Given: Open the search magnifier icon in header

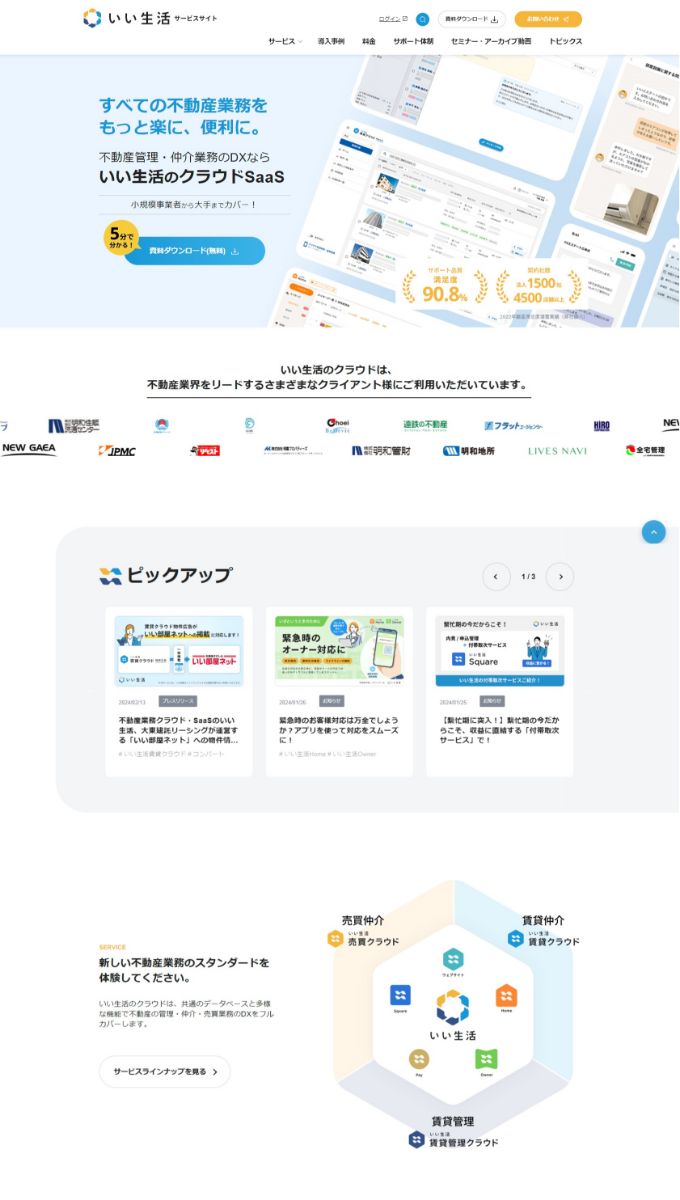Looking at the screenshot, I should (422, 19).
